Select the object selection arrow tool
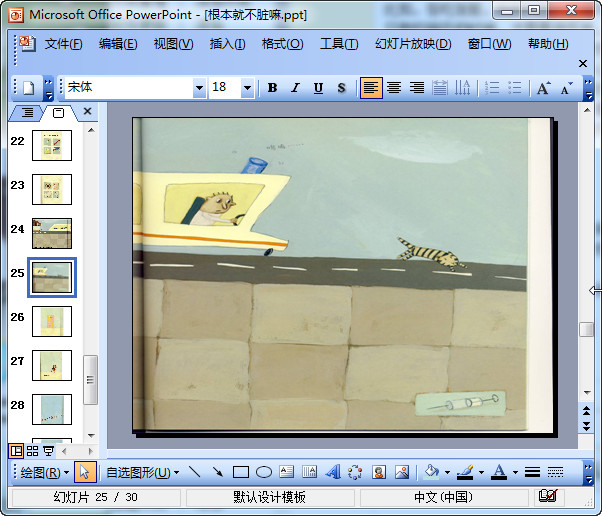 pos(84,472)
